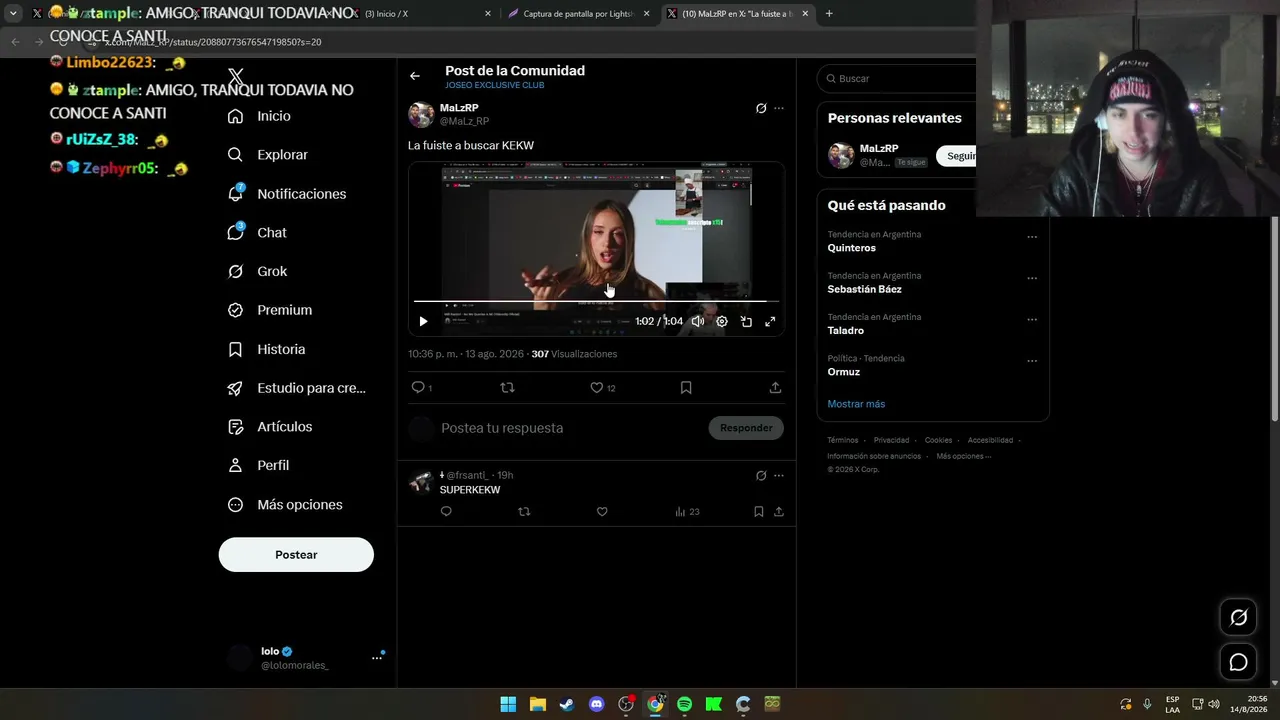Expand Más opciones in the sidebar
Viewport: 1280px width, 720px height.
click(285, 505)
